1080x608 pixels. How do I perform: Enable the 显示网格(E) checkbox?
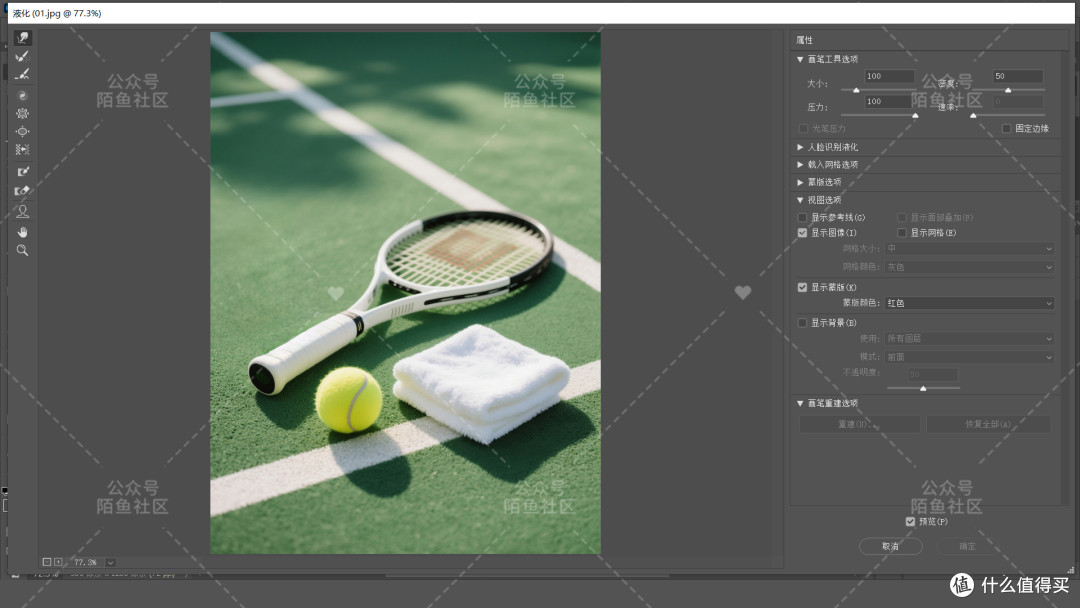[902, 233]
